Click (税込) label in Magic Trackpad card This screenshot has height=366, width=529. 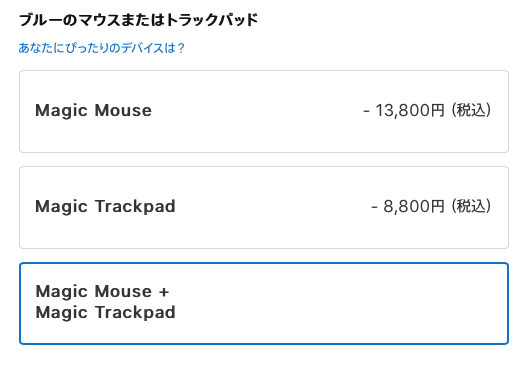pyautogui.click(x=471, y=206)
